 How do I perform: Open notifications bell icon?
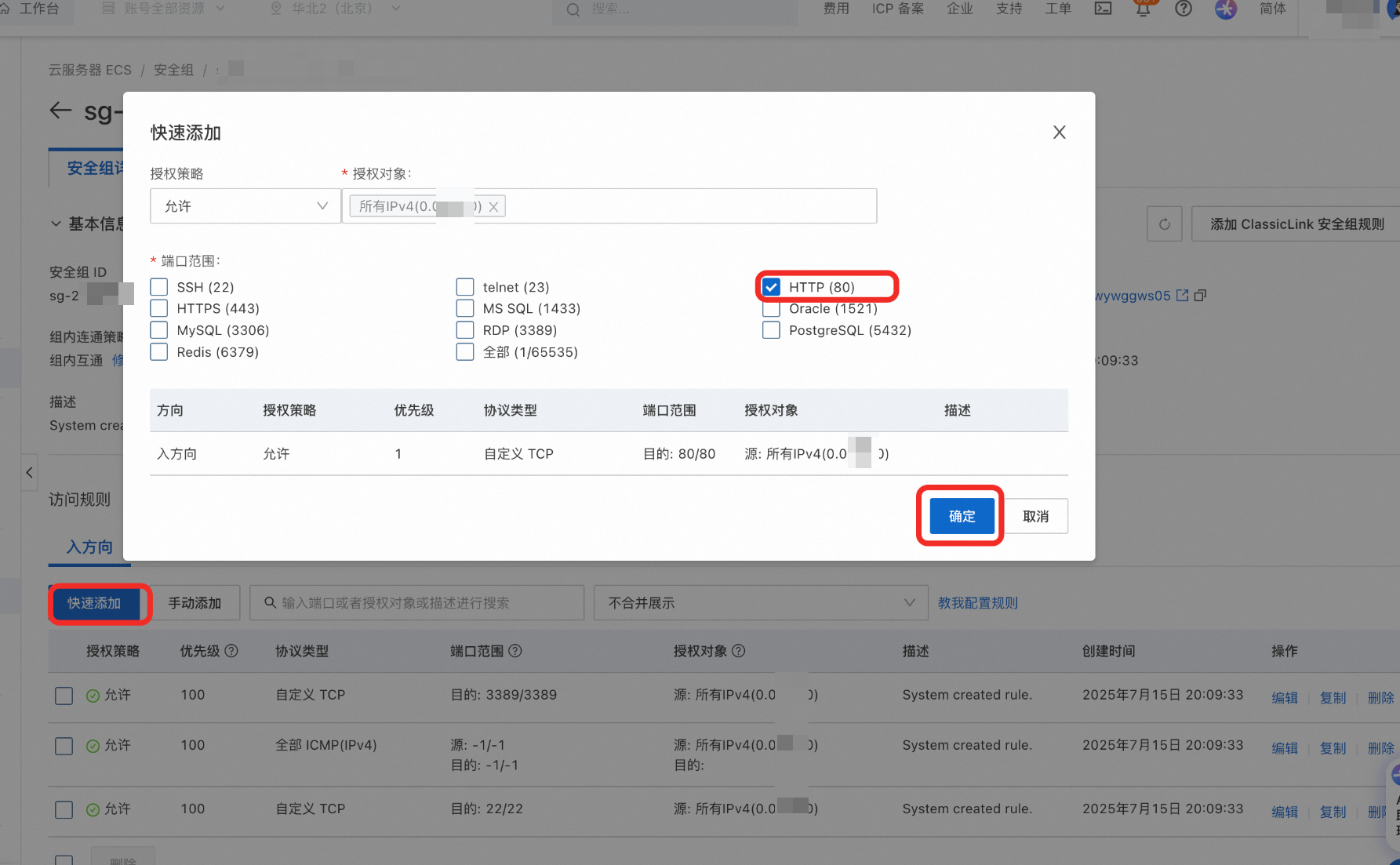1144,9
